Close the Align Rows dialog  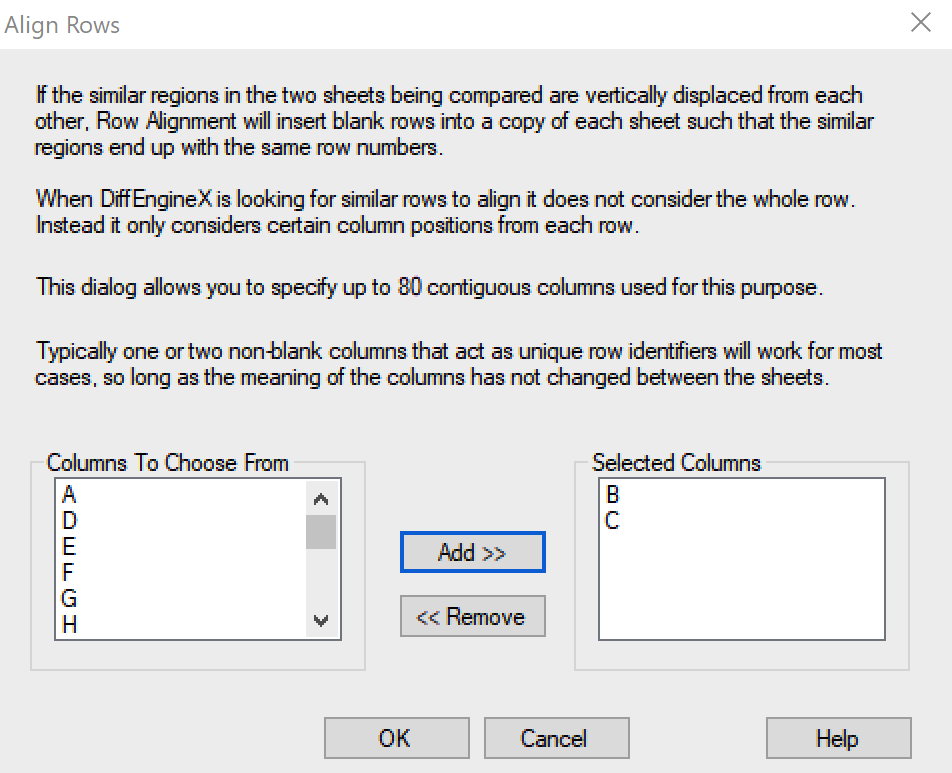point(920,24)
